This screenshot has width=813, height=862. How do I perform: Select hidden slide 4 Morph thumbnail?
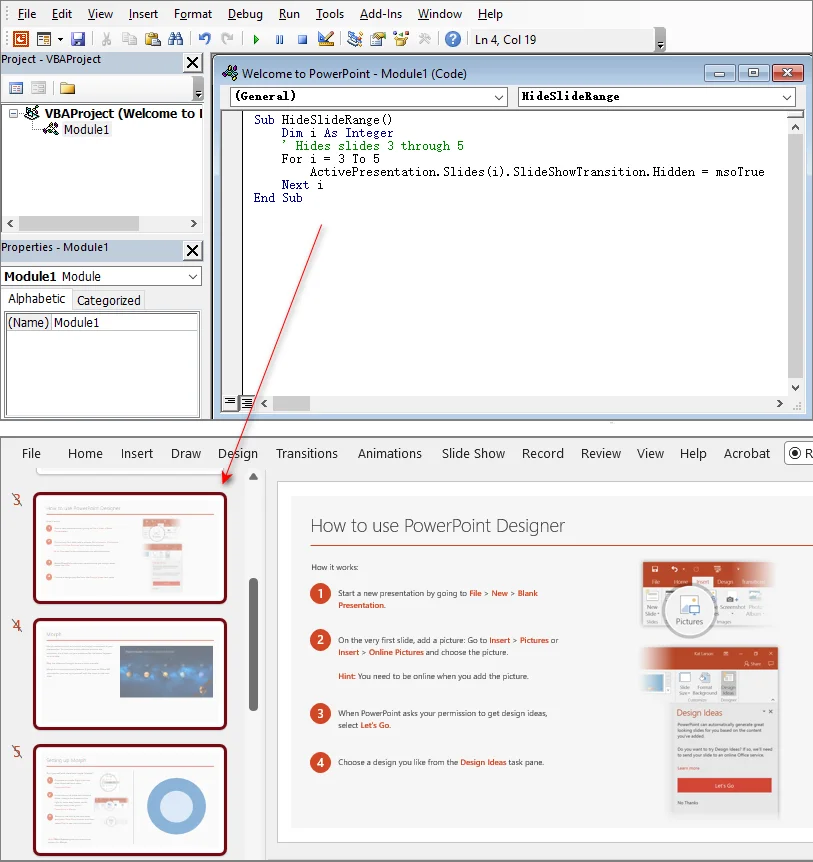click(130, 674)
